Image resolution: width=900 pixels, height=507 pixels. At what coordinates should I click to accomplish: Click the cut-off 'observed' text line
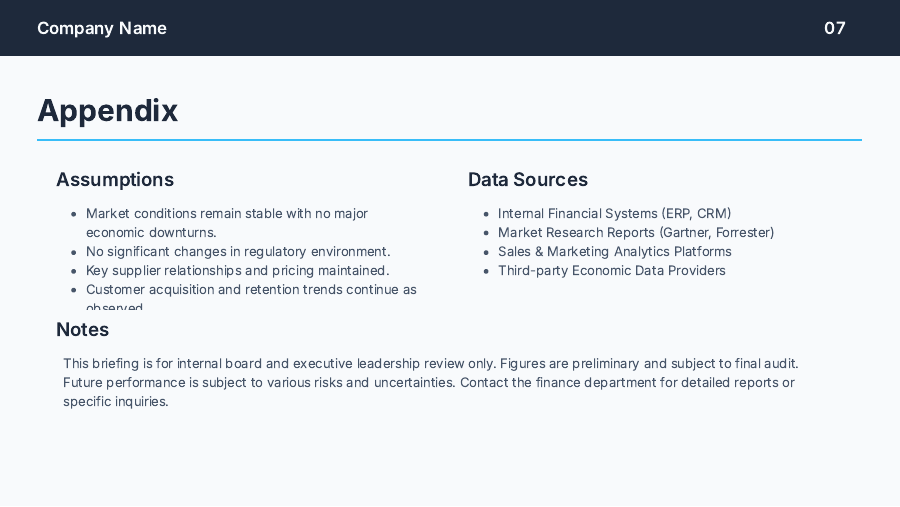coord(115,307)
